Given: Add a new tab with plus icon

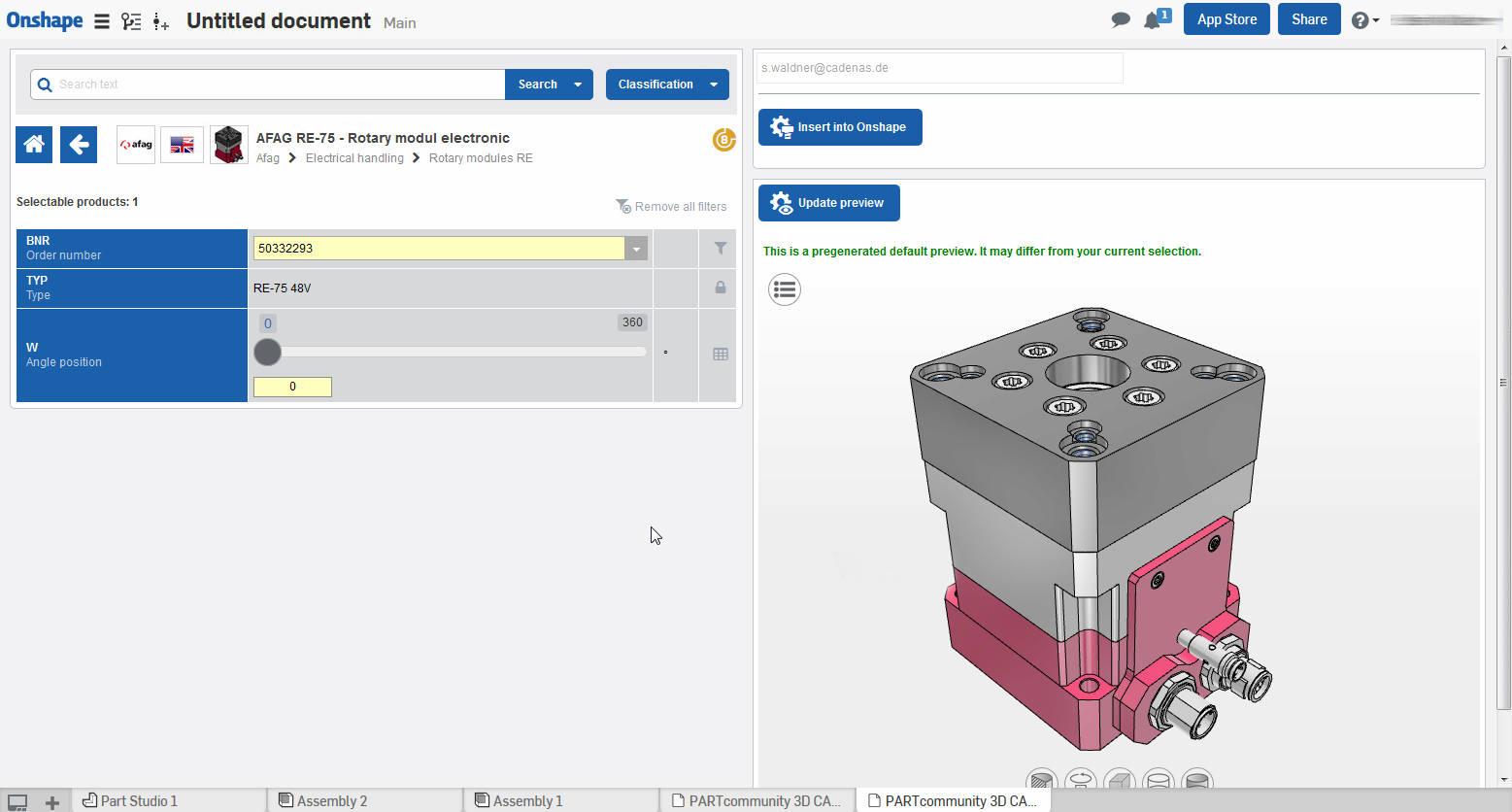Looking at the screenshot, I should [x=52, y=801].
